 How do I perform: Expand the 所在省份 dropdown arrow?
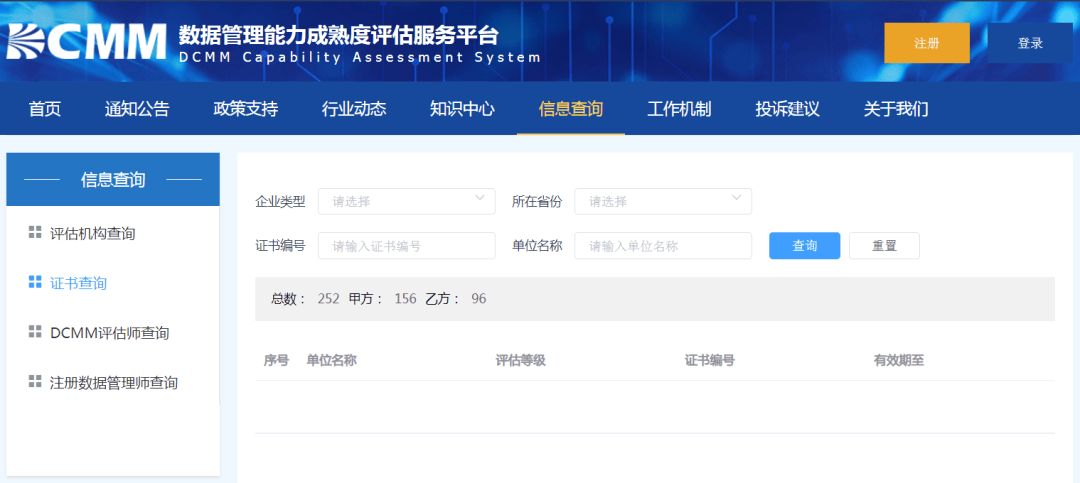click(736, 198)
